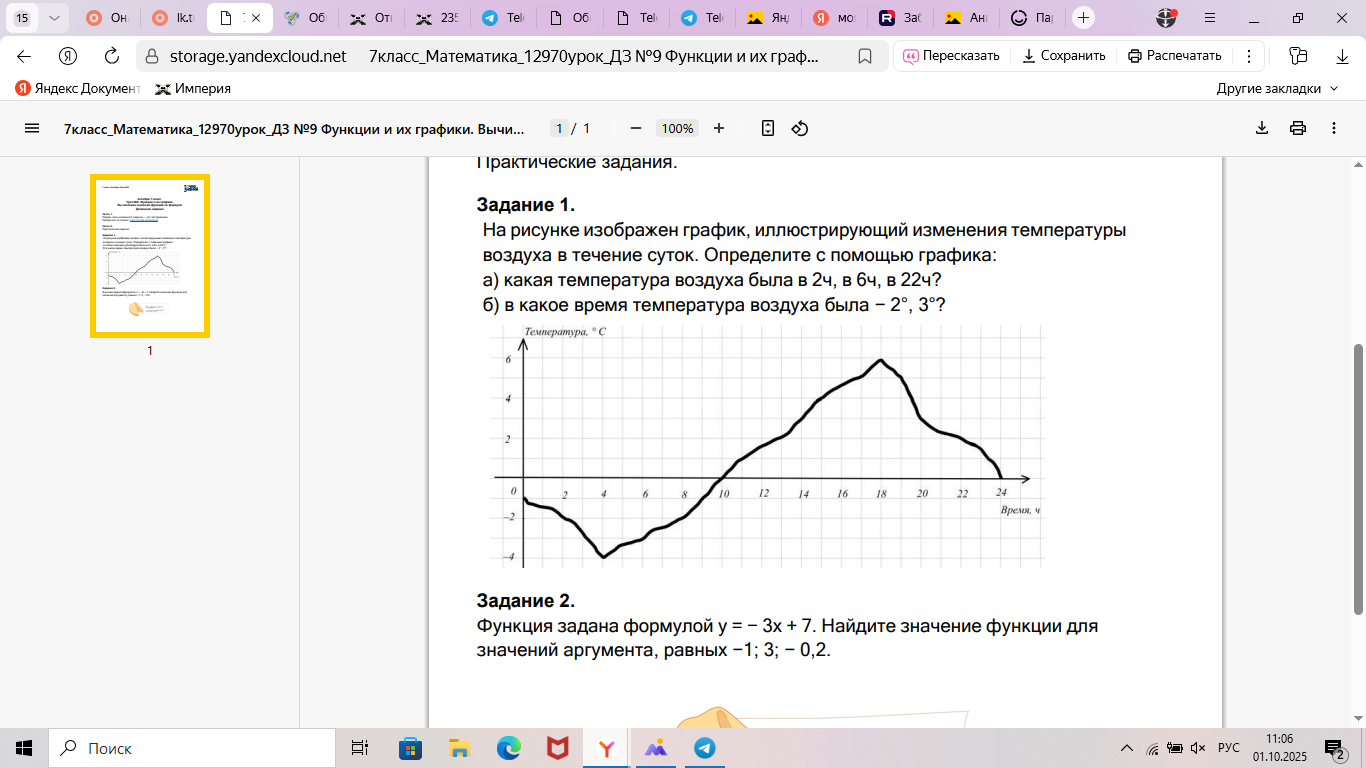
Task: Click the fit to page icon
Action: [x=768, y=128]
